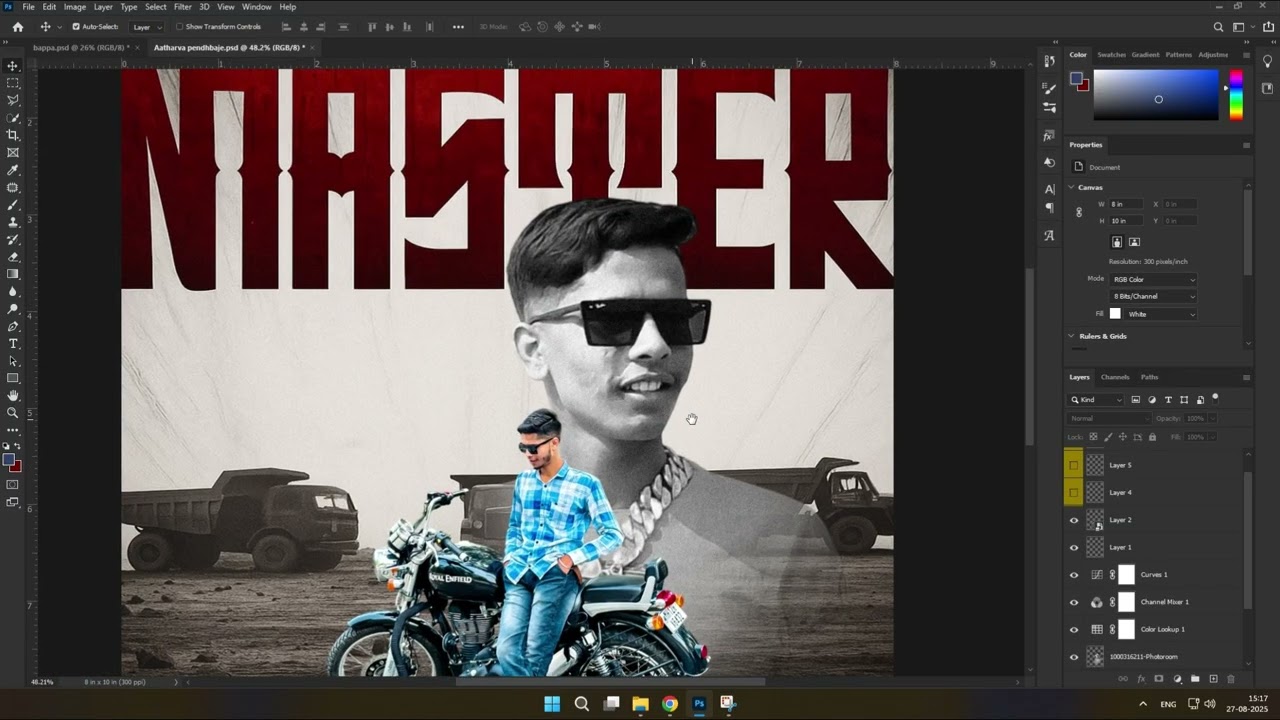Switch to the Swatches tab
1280x720 pixels.
point(1111,54)
